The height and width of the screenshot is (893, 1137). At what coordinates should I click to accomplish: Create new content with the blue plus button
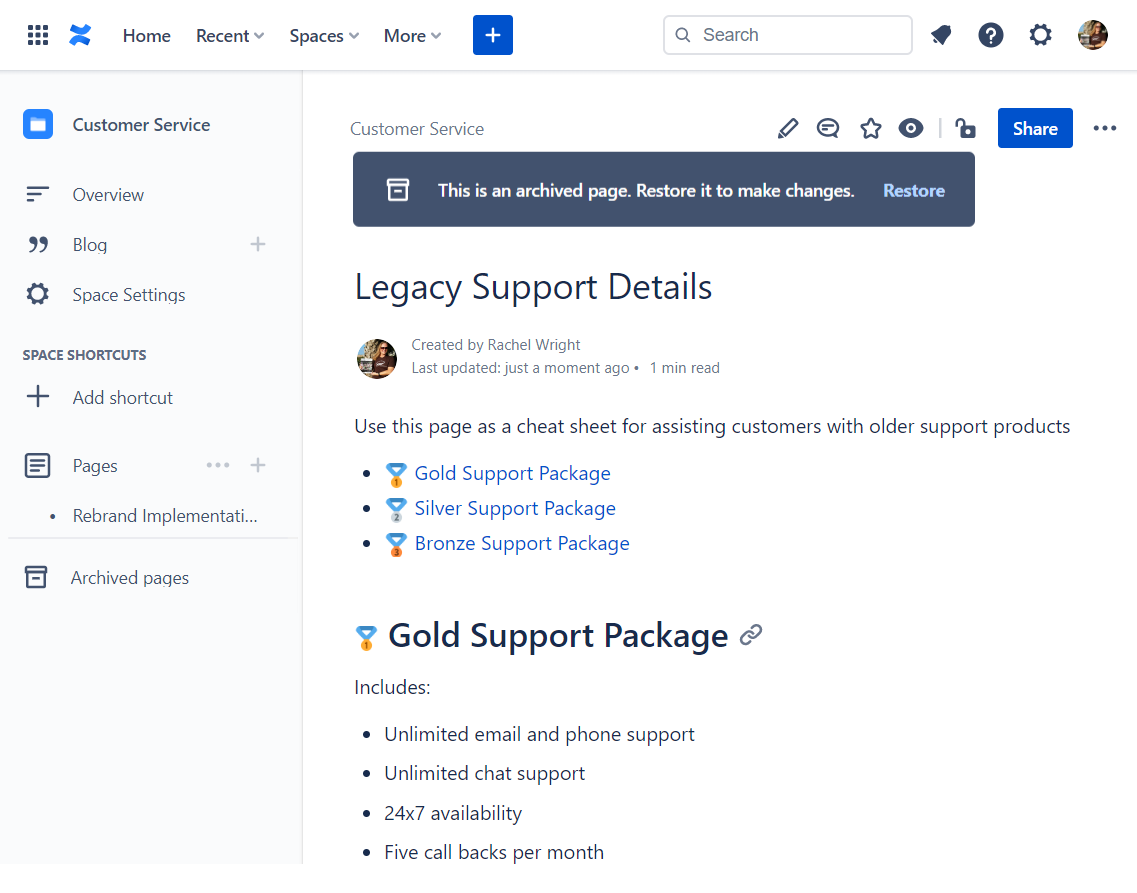click(x=492, y=34)
